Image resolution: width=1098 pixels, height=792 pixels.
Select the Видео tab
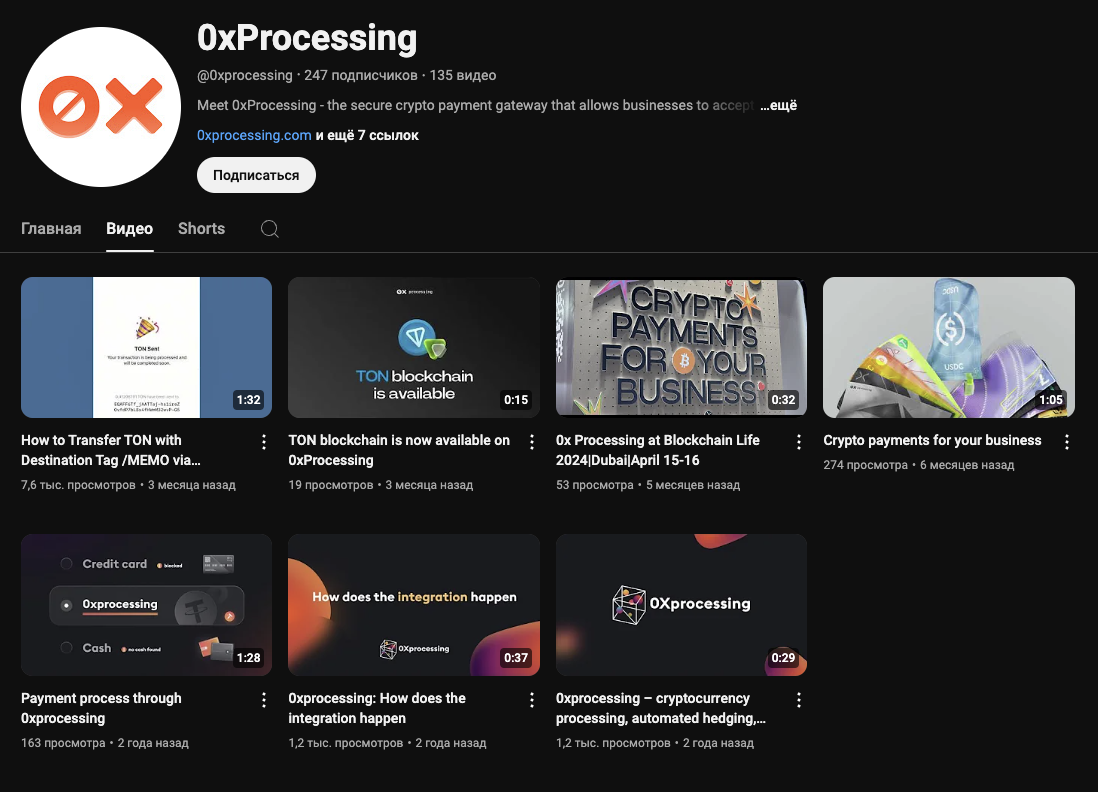pos(130,228)
